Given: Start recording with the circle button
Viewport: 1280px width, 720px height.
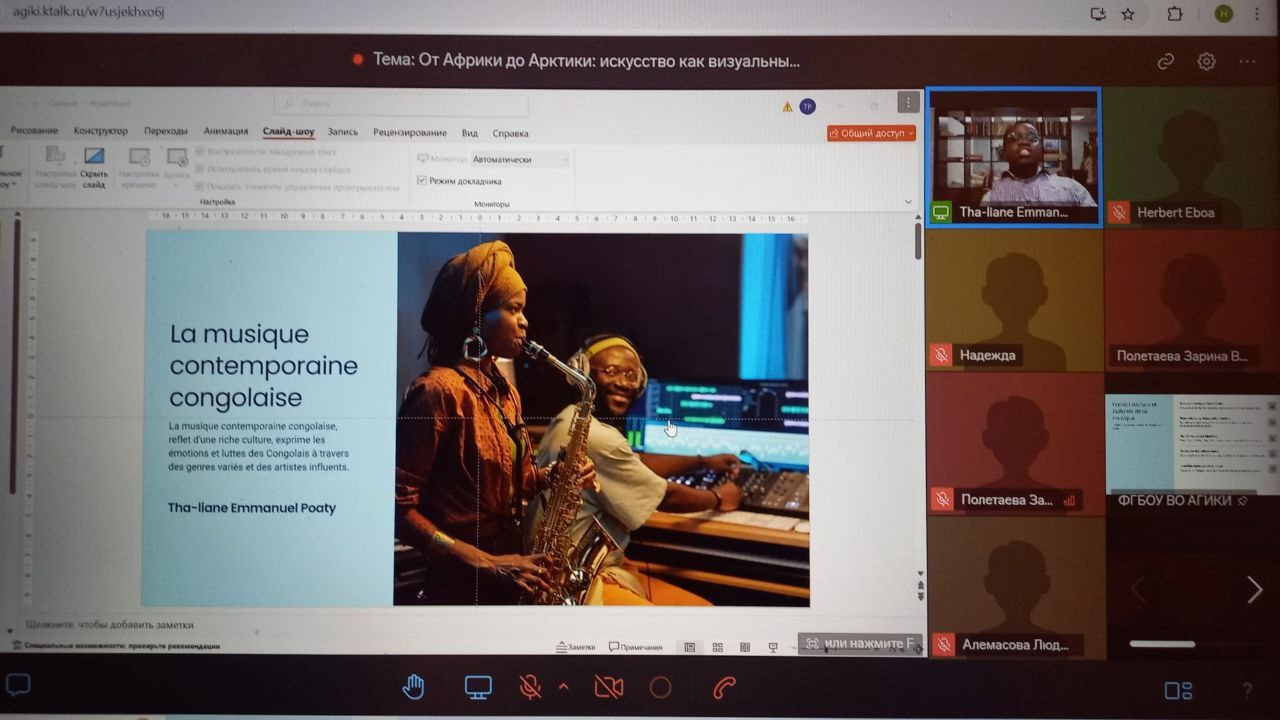Looking at the screenshot, I should [660, 688].
